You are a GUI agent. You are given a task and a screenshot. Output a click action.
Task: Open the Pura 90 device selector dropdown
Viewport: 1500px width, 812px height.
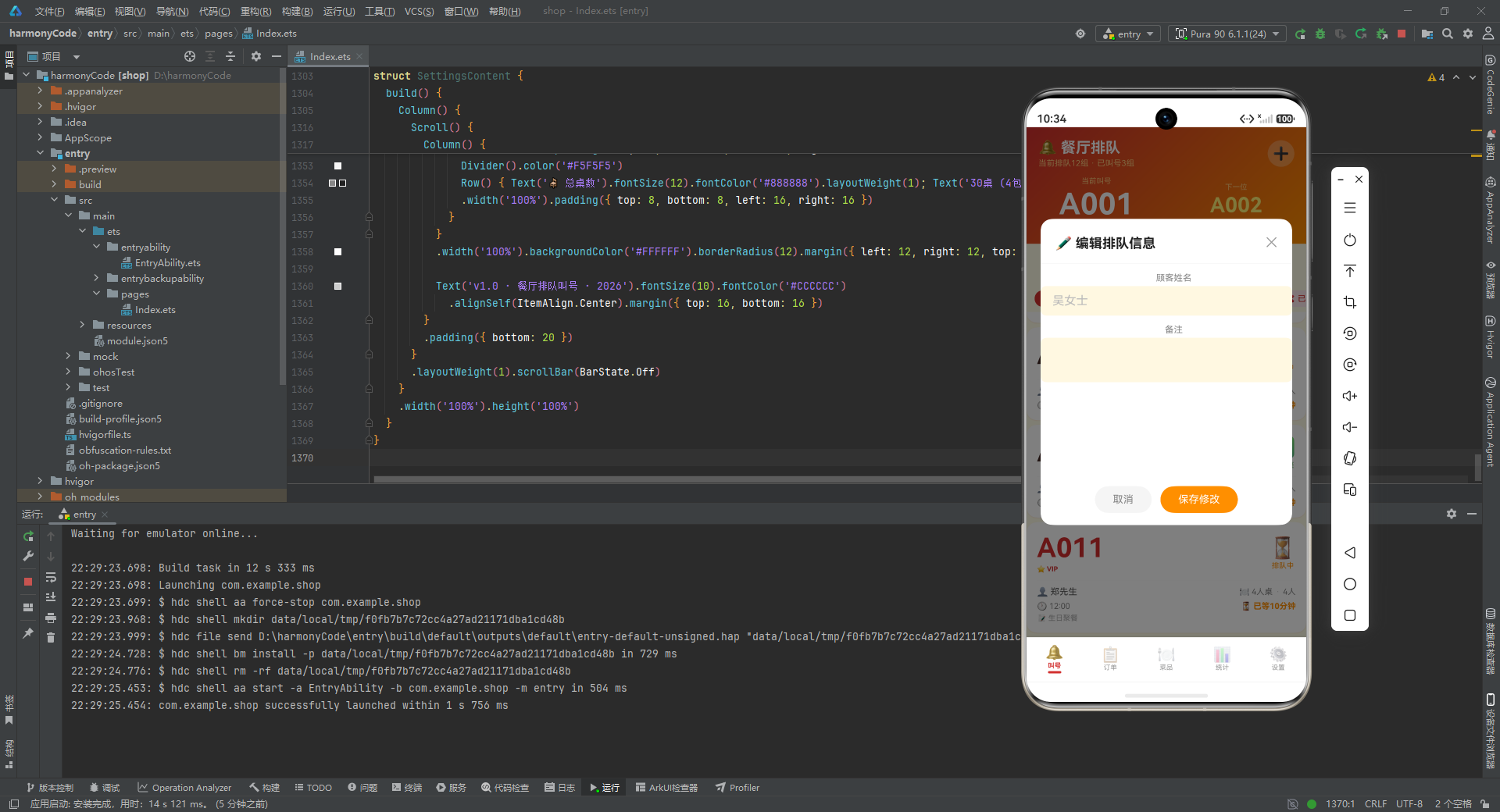1227,34
